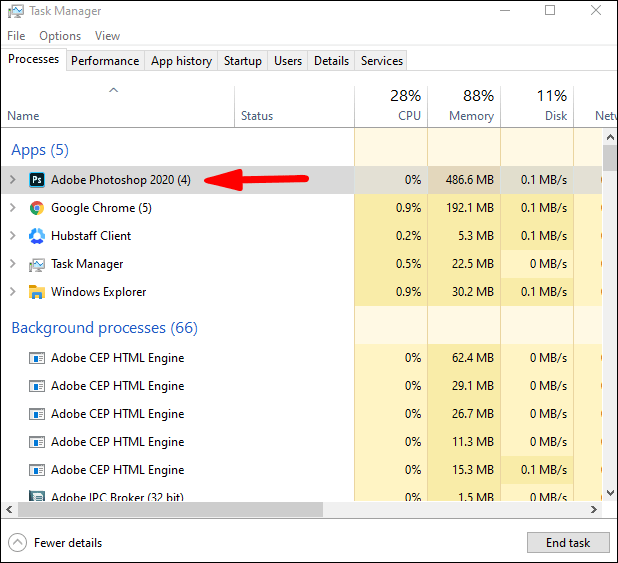Switch to the Services tab
Viewport: 618px width, 563px height.
(x=382, y=61)
